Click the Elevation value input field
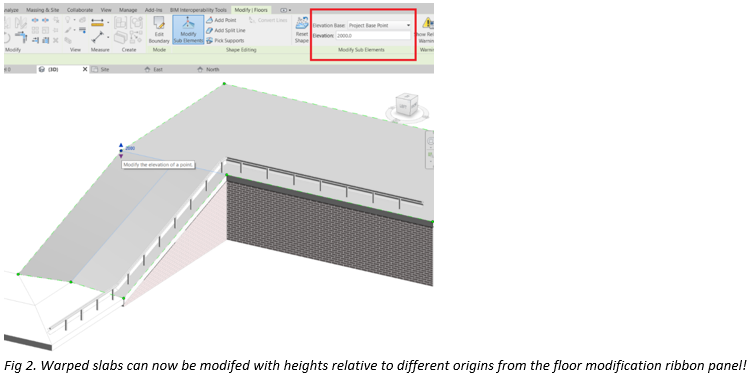This screenshot has width=750, height=377. [373, 35]
